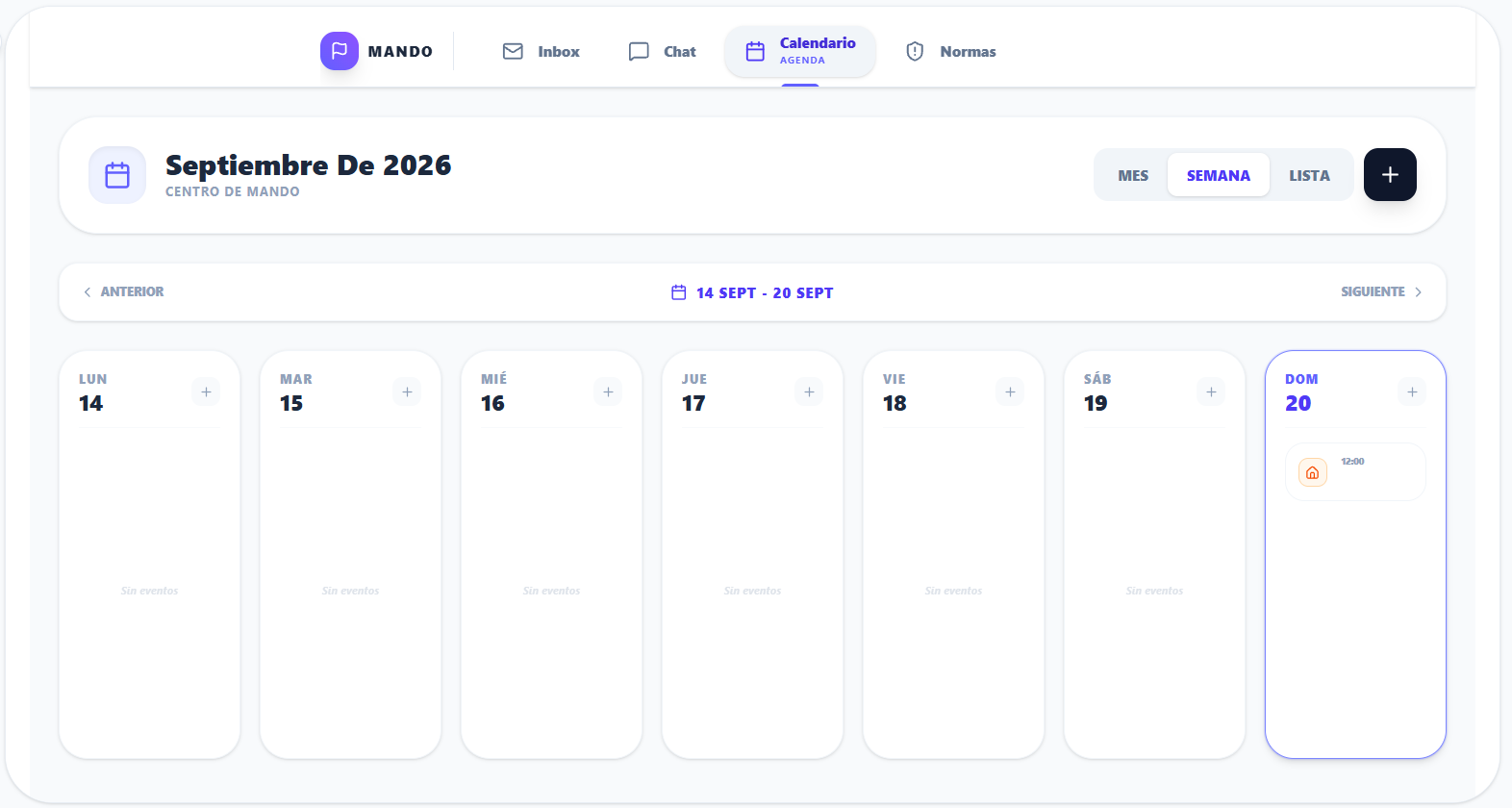The height and width of the screenshot is (808, 1512).
Task: Select the VIE 18 day header
Action: point(895,392)
